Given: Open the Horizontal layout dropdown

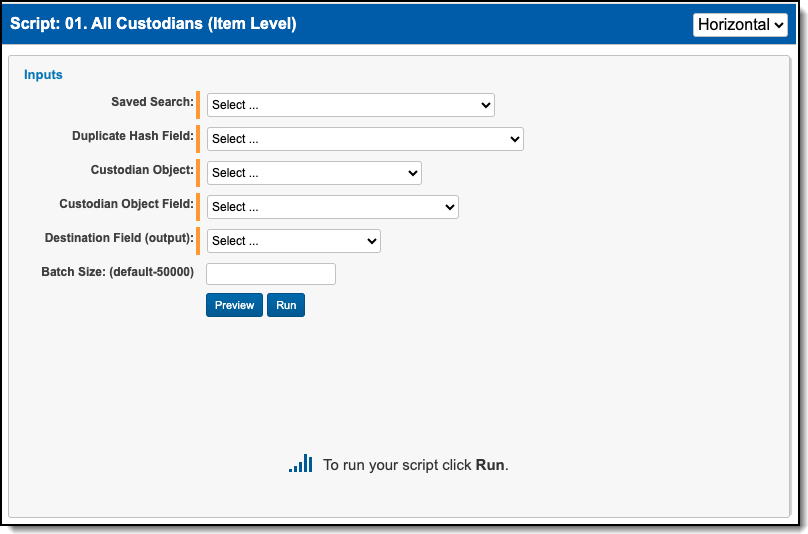Looking at the screenshot, I should point(740,25).
